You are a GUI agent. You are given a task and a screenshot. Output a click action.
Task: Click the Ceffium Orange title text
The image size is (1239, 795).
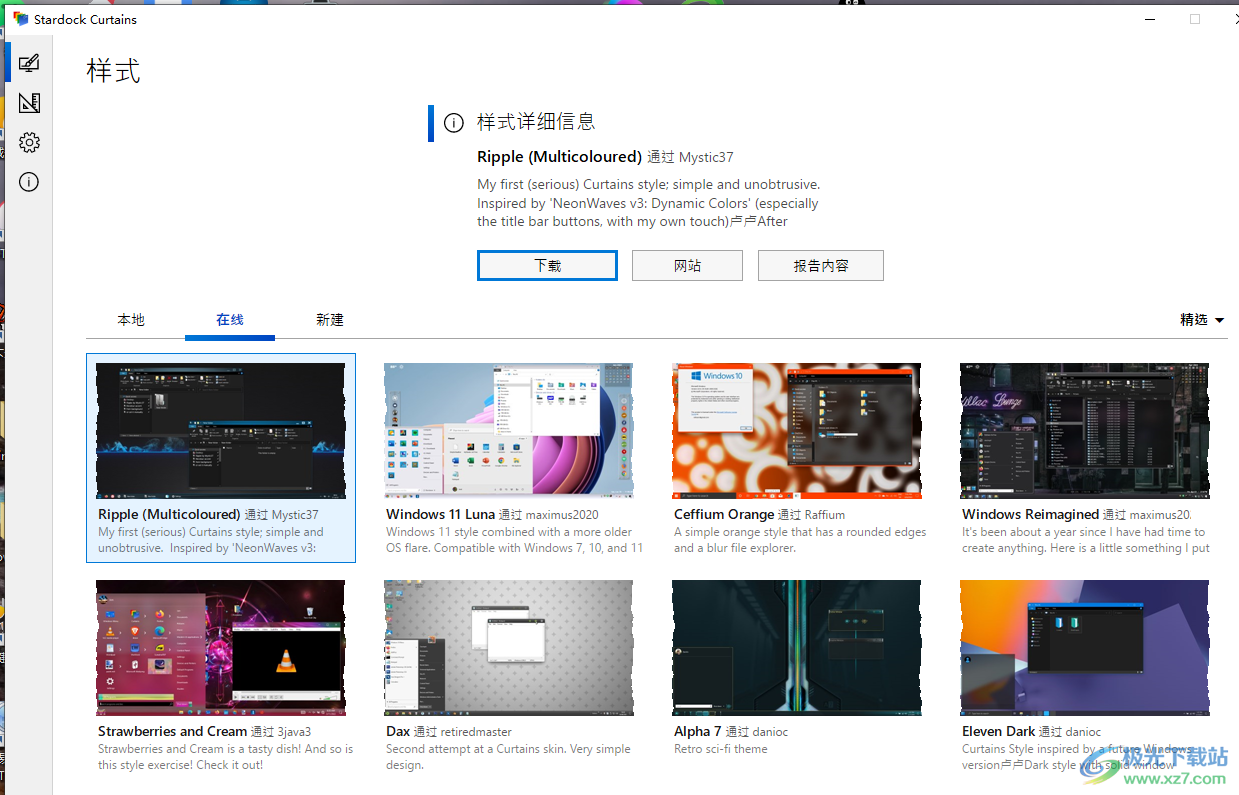724,514
